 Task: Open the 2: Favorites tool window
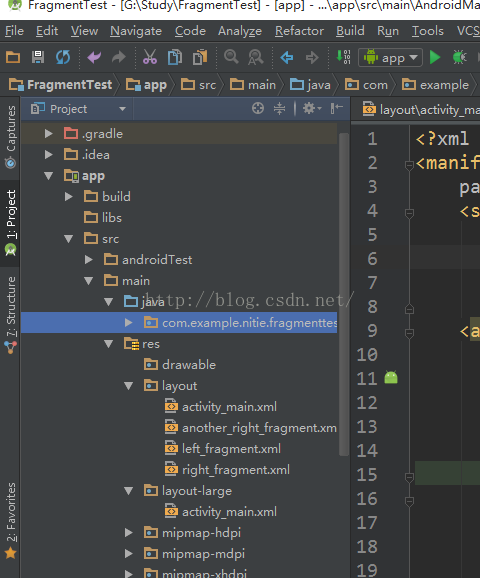(x=10, y=520)
